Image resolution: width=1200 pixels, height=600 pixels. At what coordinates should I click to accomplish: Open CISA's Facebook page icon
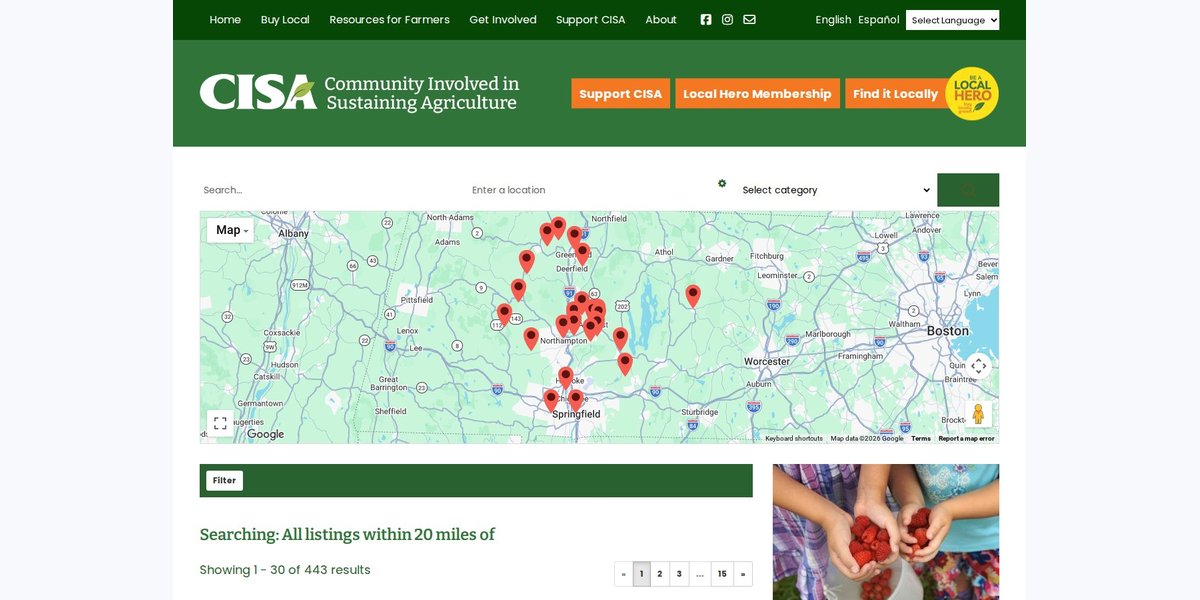706,20
